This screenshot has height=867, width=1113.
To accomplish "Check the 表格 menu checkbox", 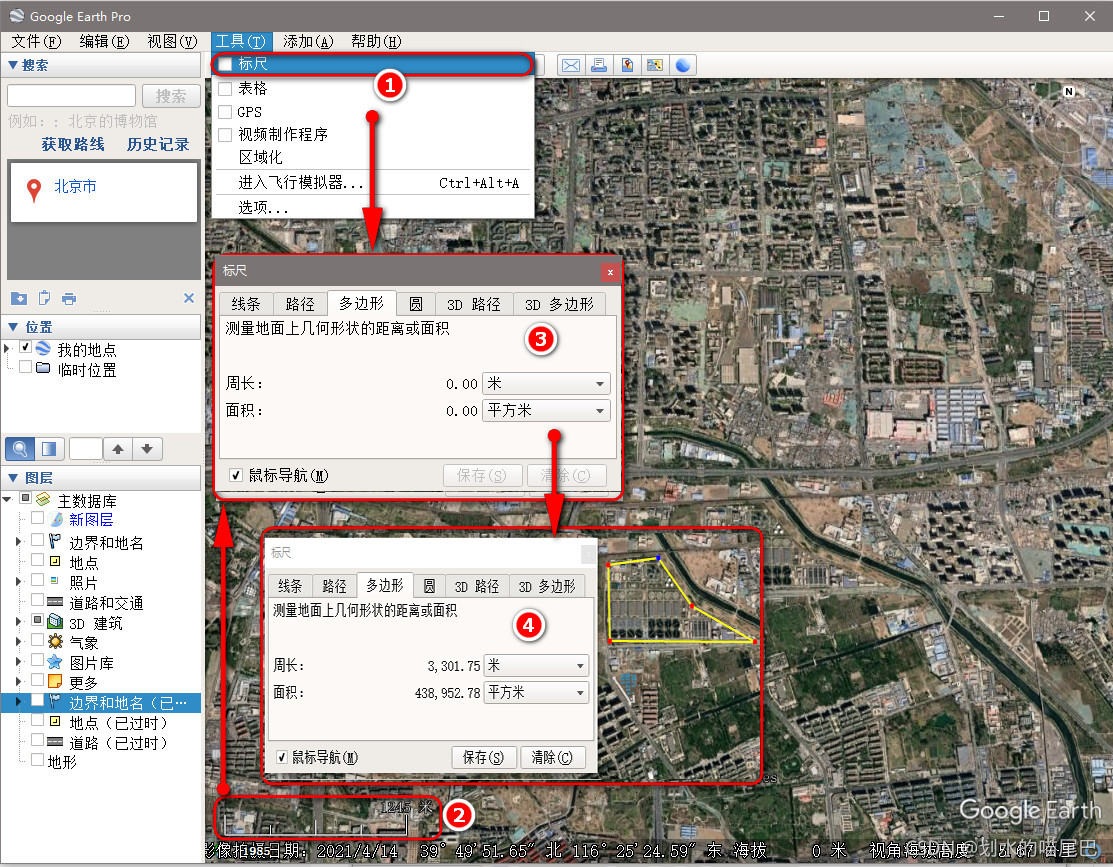I will pos(225,89).
